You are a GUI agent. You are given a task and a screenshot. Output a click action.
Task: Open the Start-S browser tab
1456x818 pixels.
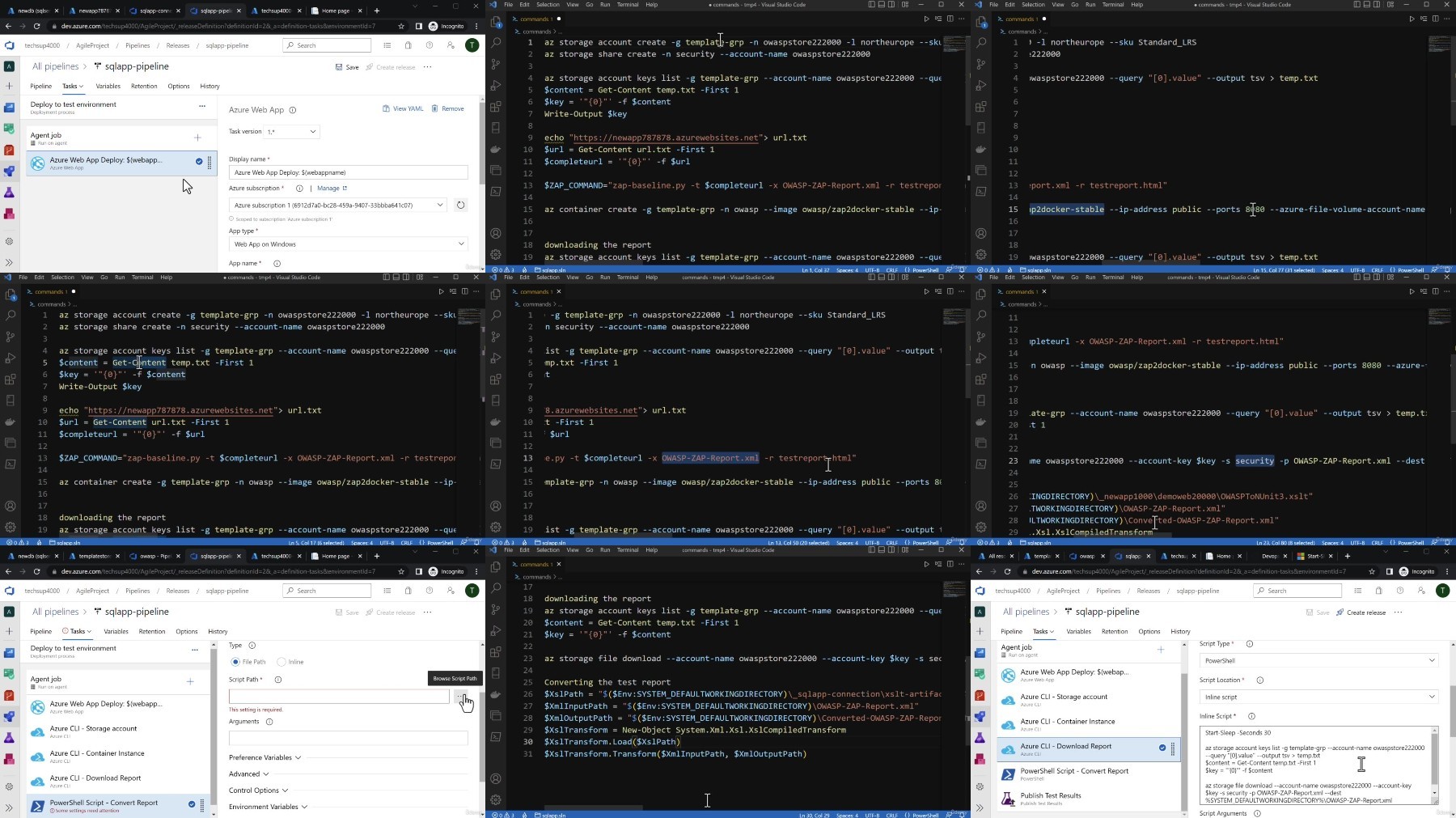point(1310,556)
